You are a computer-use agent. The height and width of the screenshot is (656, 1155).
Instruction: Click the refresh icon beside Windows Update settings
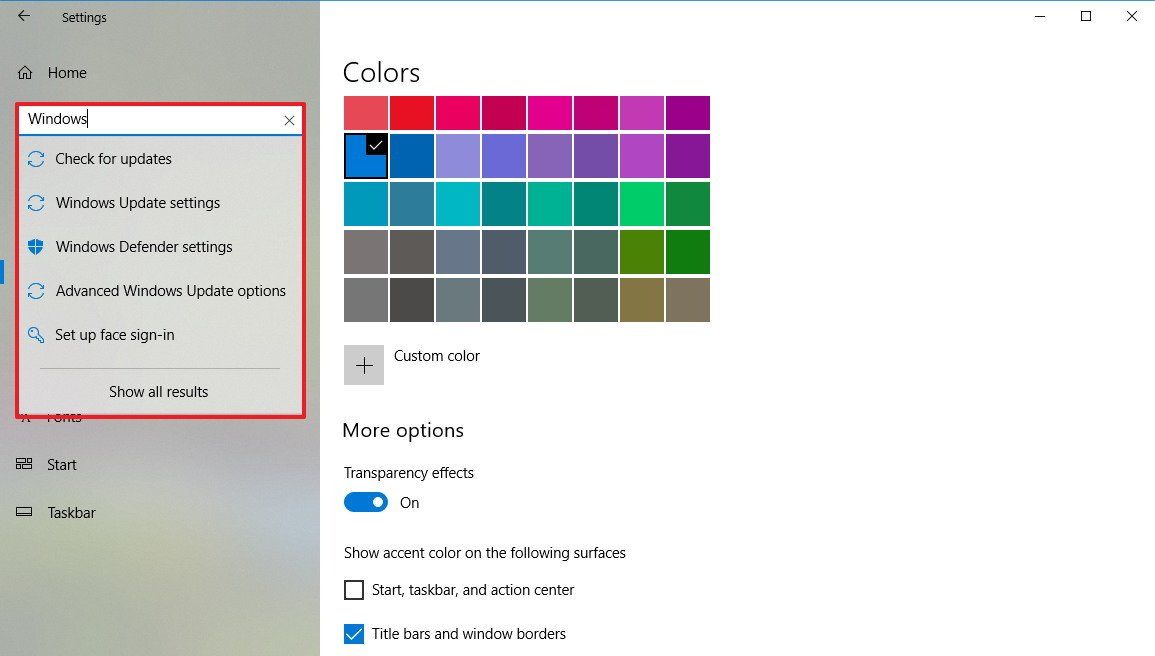[x=37, y=202]
